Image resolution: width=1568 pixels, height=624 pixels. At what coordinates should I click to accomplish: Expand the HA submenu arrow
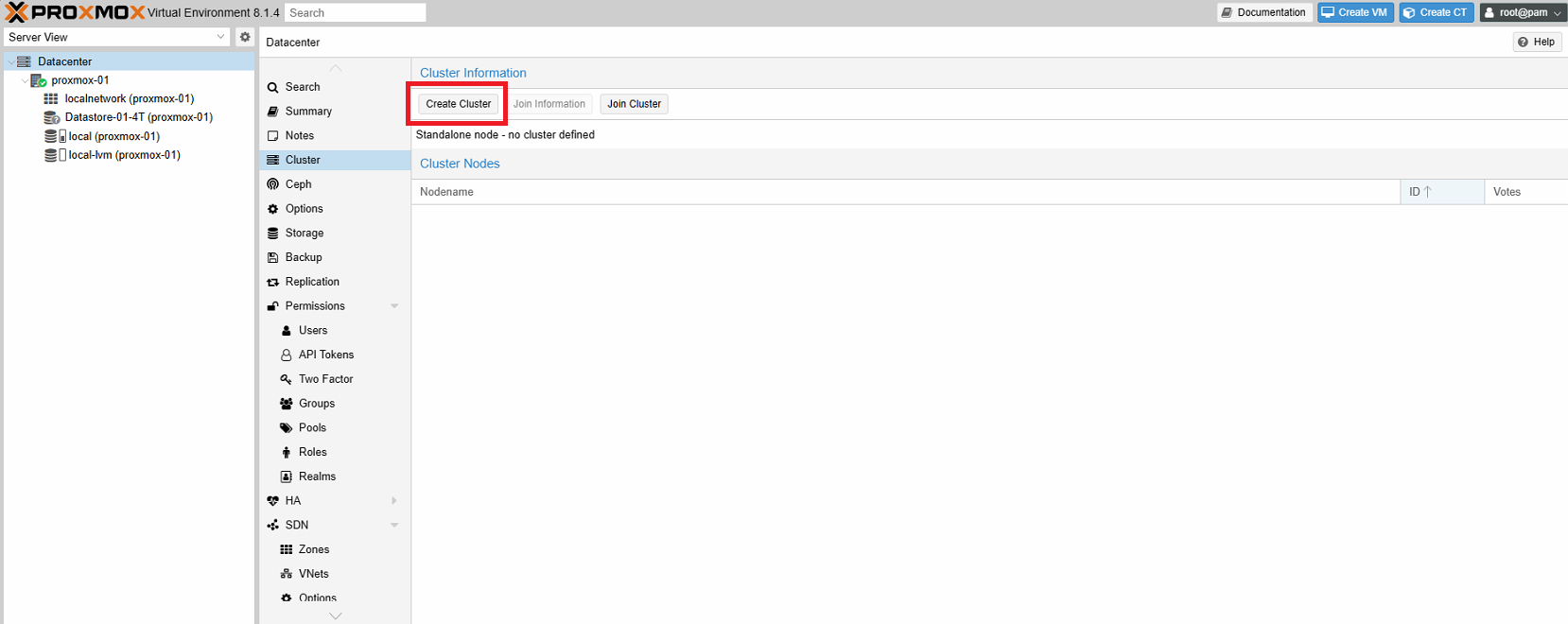394,501
